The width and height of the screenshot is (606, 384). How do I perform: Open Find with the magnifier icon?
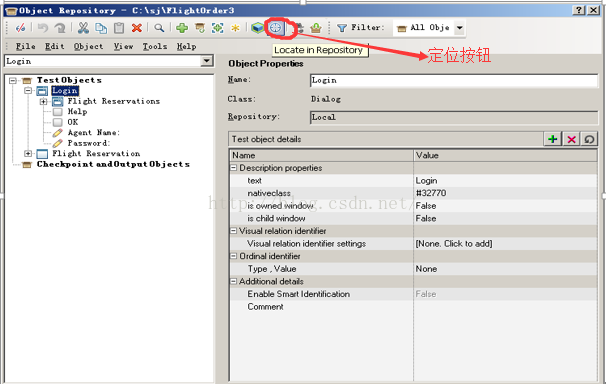[x=159, y=28]
